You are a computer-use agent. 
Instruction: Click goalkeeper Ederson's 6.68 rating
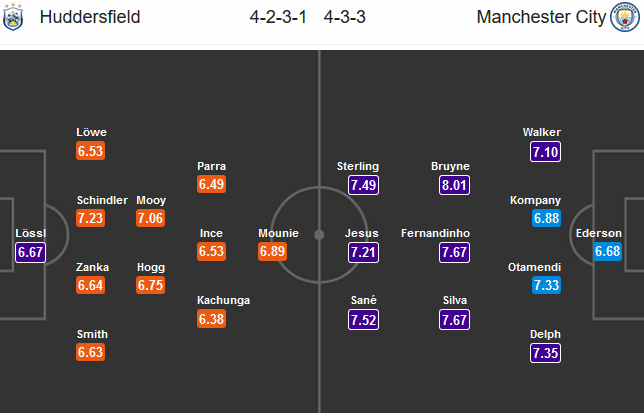(607, 252)
